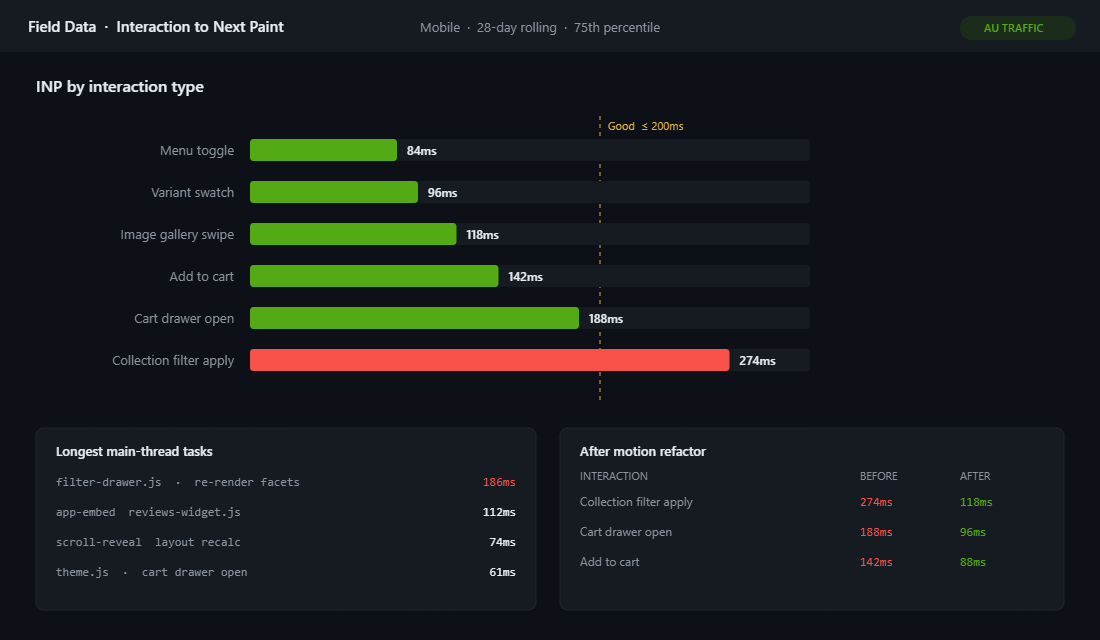
Task: Click "75th percentile" in the header subtitle
Action: [617, 27]
